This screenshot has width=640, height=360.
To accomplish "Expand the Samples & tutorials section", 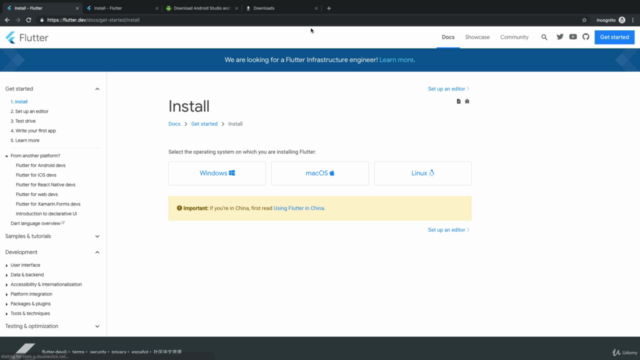I will coord(97,236).
